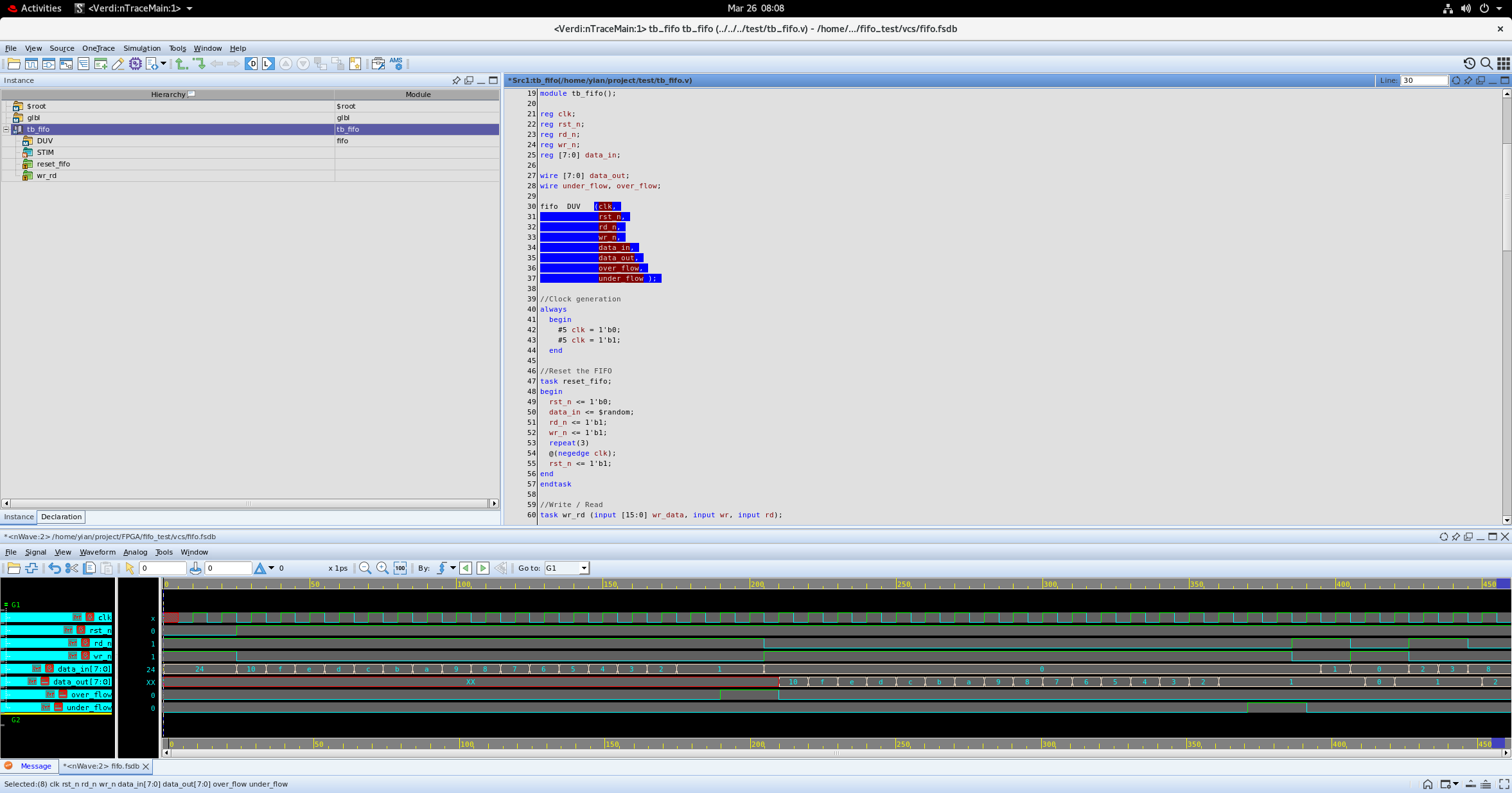Open the New Schematic window icon
1512x793 pixels.
[x=48, y=64]
